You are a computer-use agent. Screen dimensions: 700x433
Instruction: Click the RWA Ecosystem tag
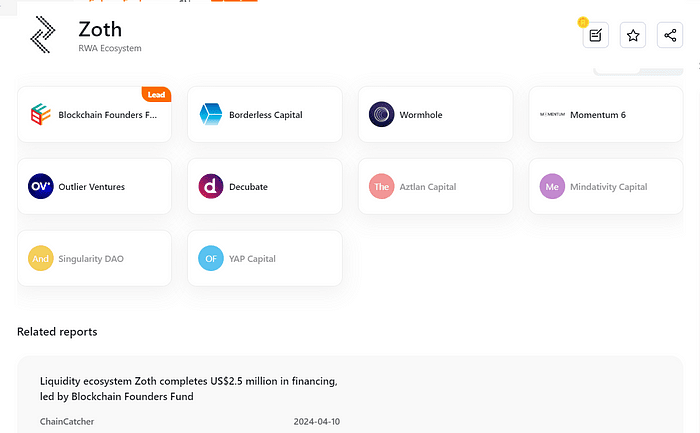[110, 48]
